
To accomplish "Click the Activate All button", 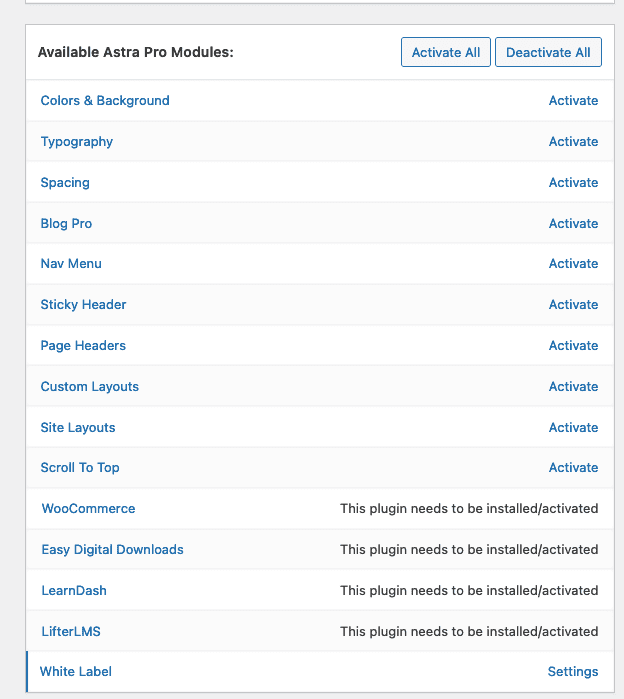I will [445, 52].
